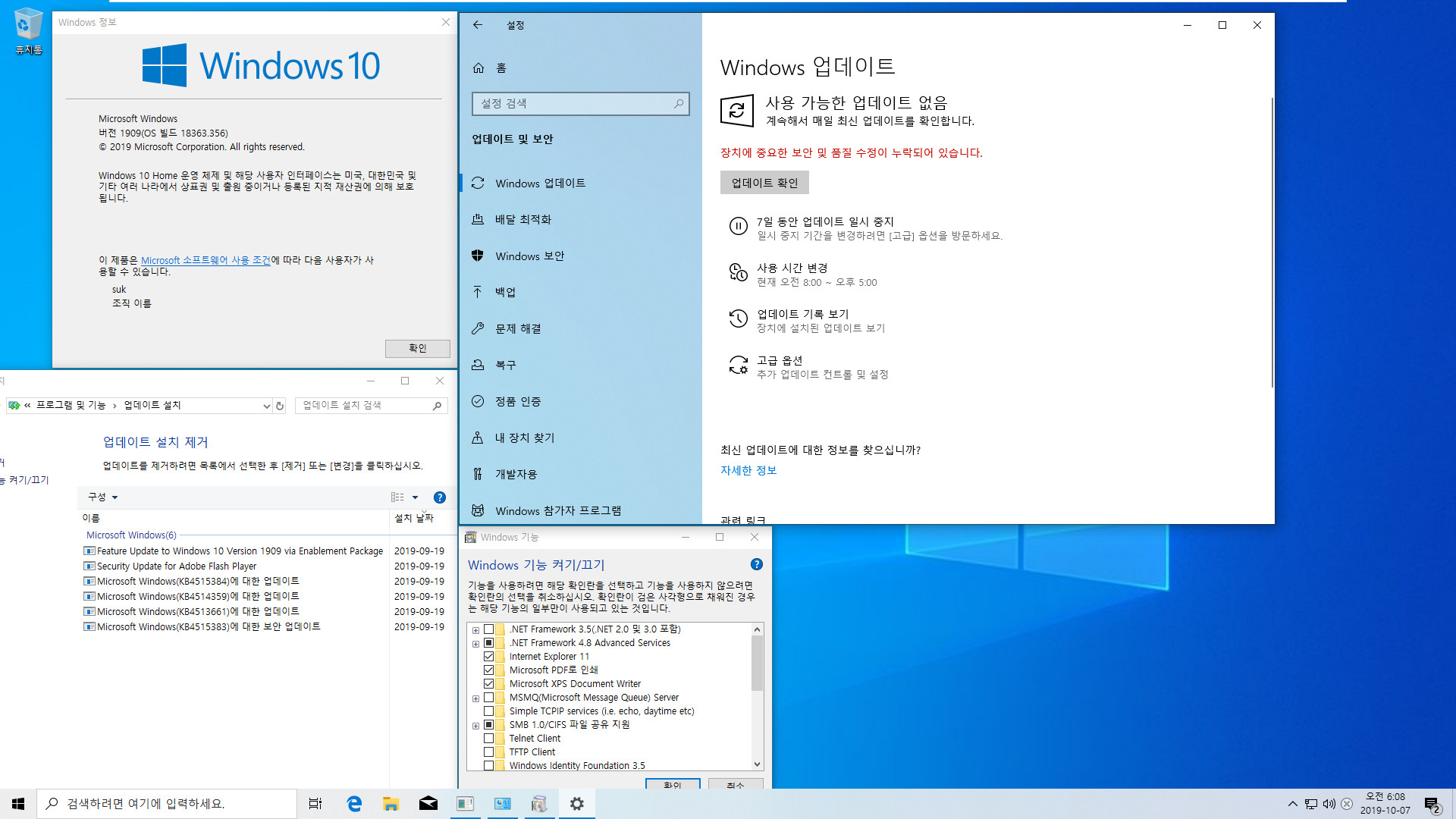The image size is (1456, 819).
Task: Expand the .NET Framework 3.5 tree node
Action: pyautogui.click(x=475, y=630)
